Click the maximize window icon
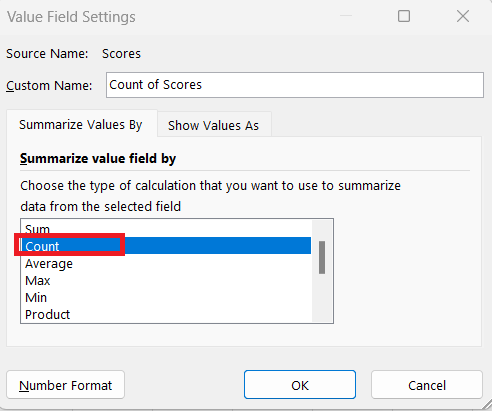This screenshot has height=411, width=492. click(x=404, y=16)
